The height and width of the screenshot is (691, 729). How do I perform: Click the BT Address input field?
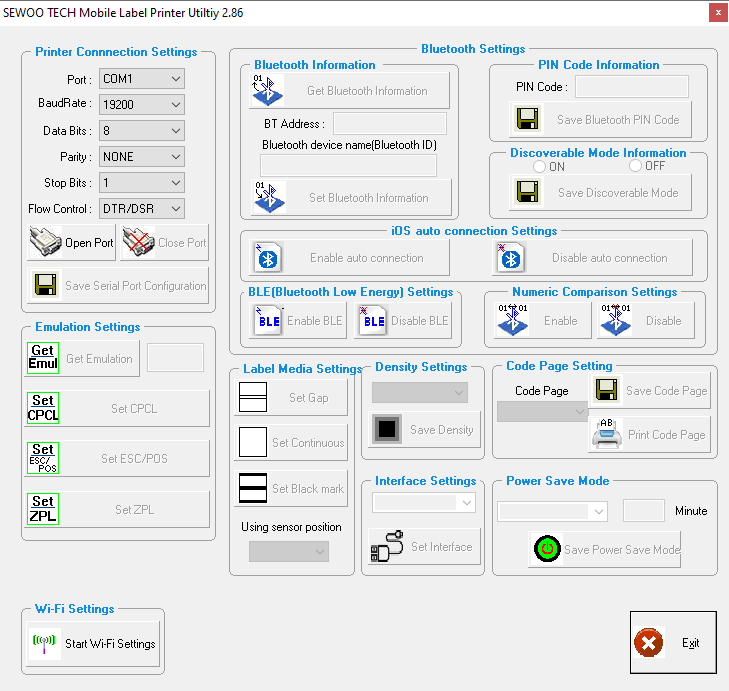pos(390,123)
